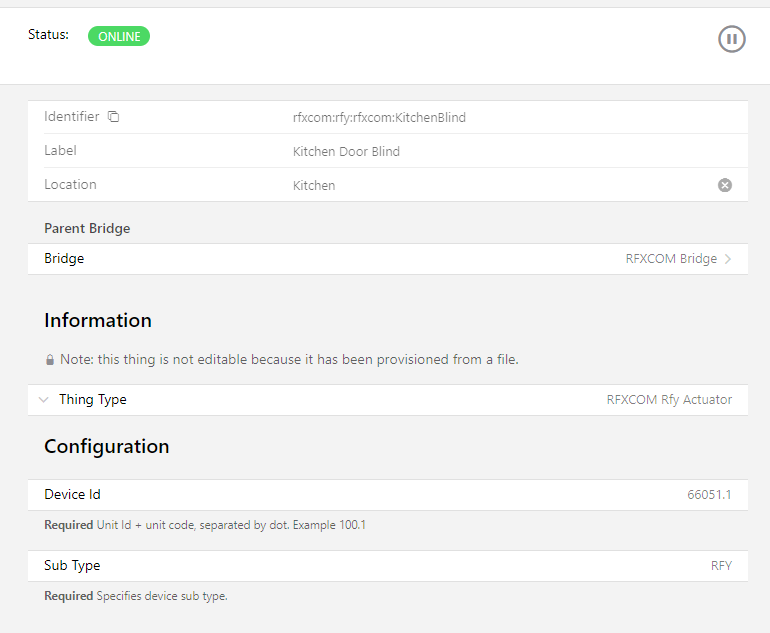Click the Thing Type row label
770x633 pixels.
pyautogui.click(x=93, y=400)
